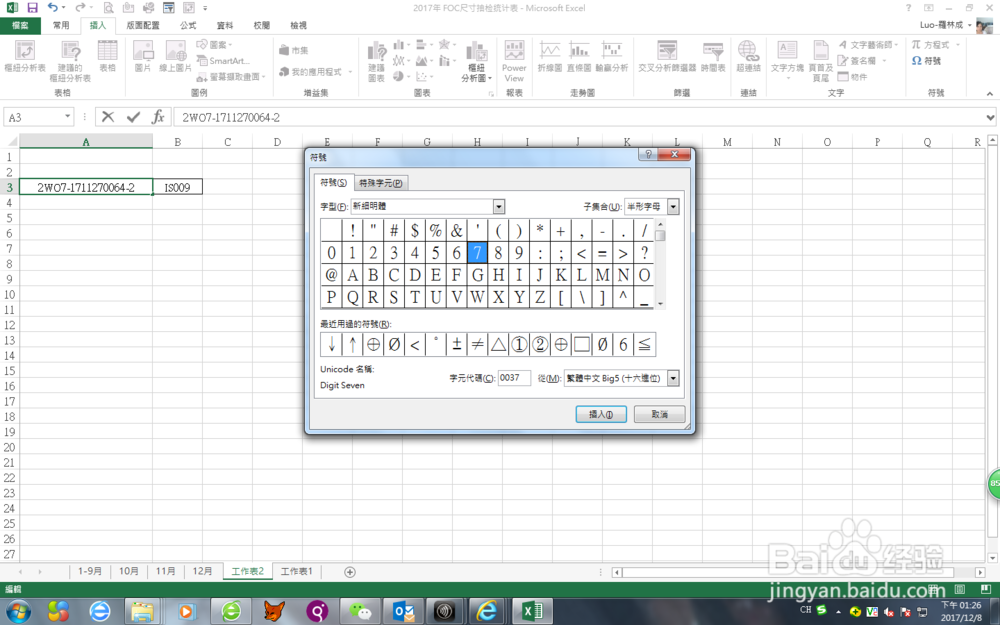Select the @ character in symbol grid
This screenshot has width=1000, height=625.
click(x=331, y=275)
